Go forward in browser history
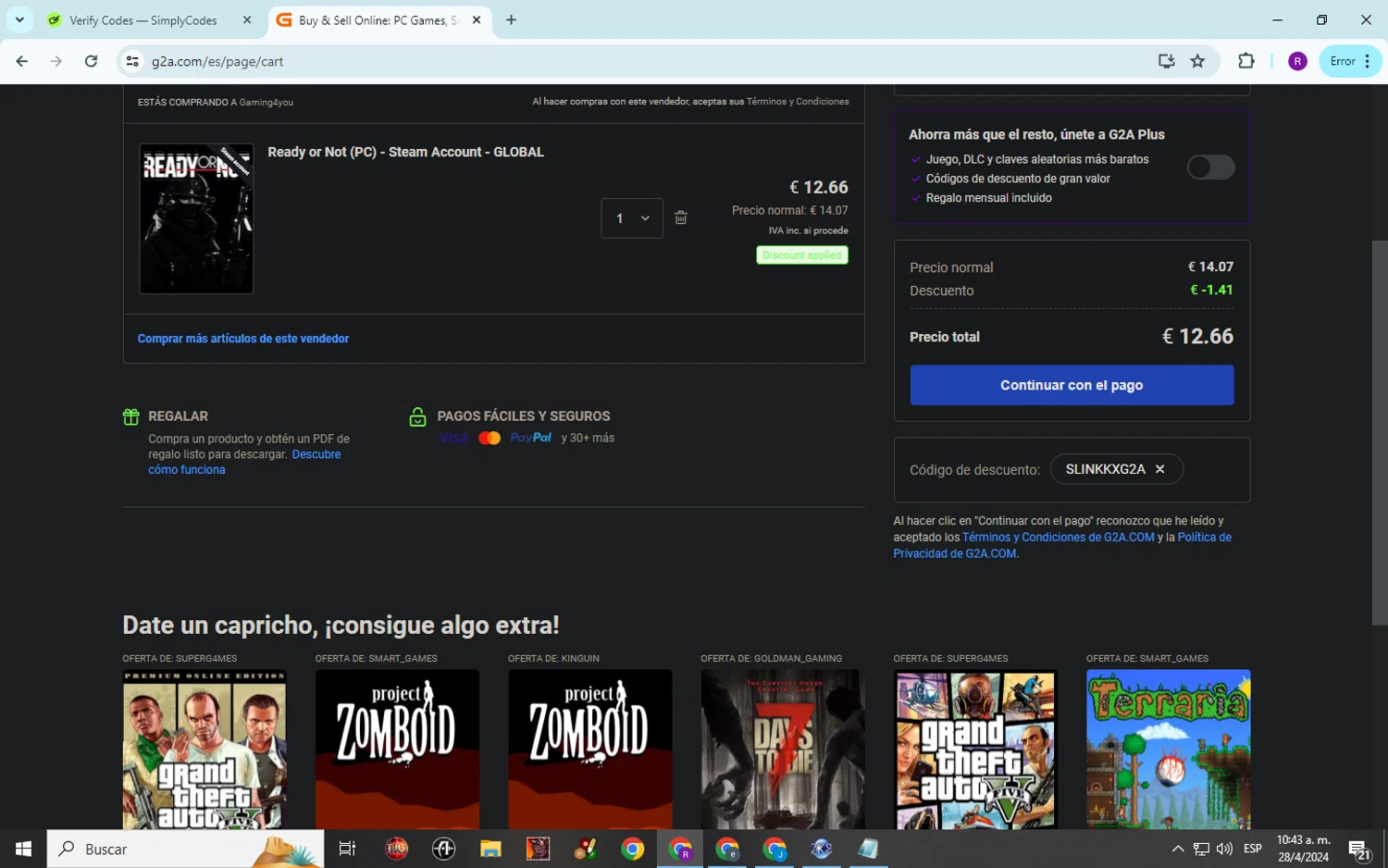The width and height of the screenshot is (1388, 868). point(56,61)
